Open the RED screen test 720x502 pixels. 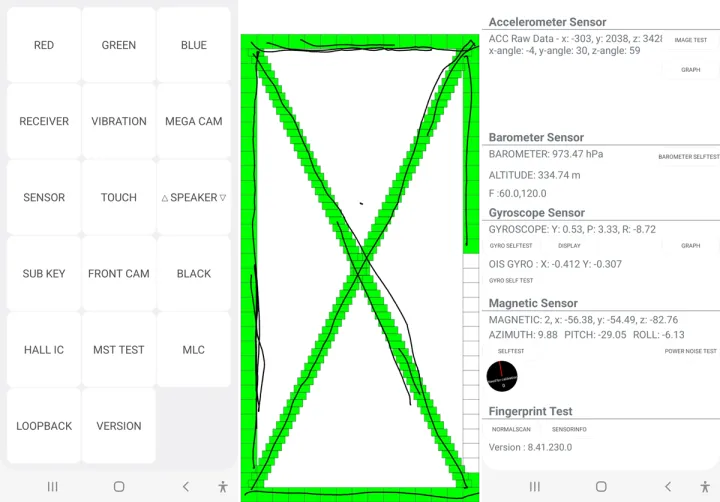tap(44, 45)
